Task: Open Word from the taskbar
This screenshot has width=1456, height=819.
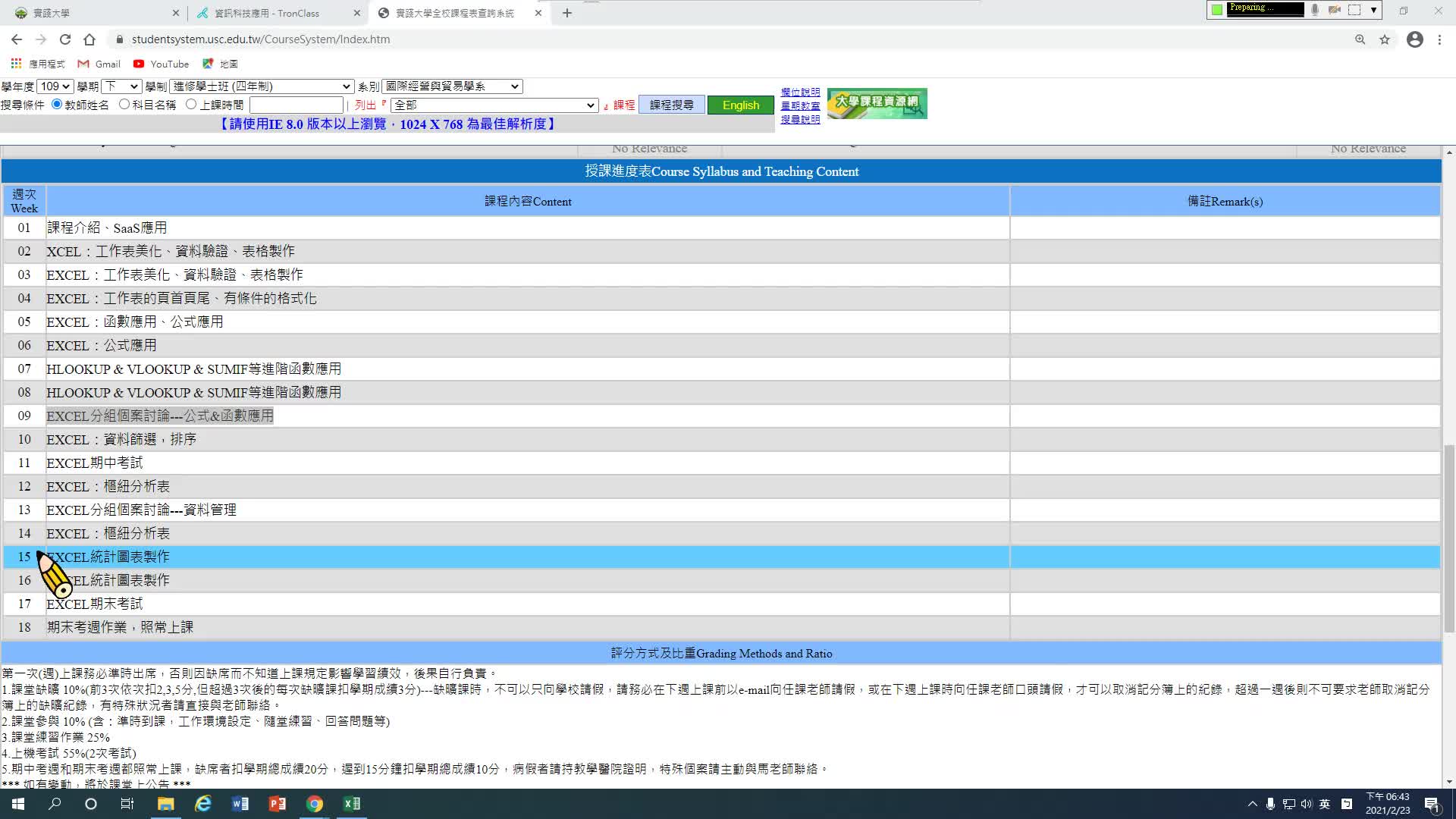Action: (x=240, y=804)
